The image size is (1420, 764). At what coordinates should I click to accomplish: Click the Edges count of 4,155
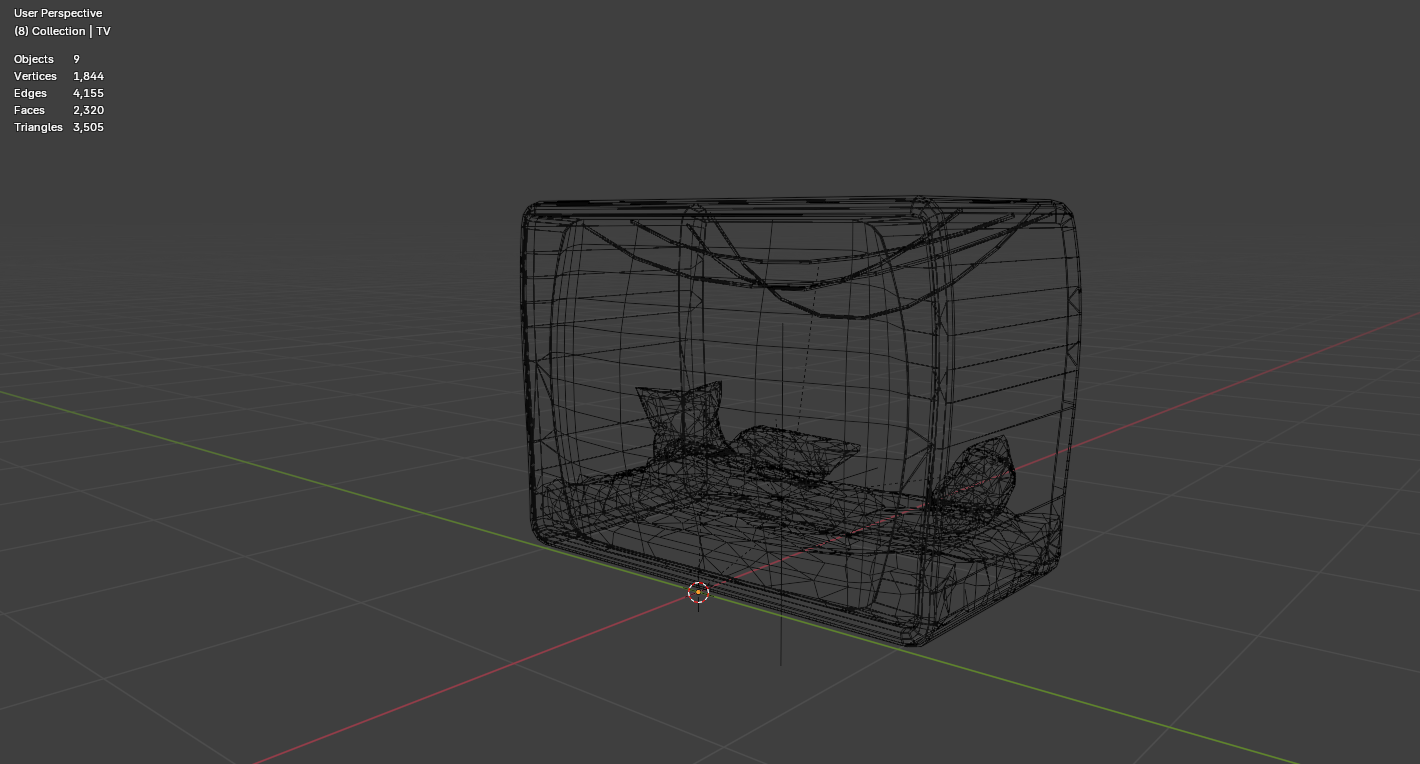[89, 93]
